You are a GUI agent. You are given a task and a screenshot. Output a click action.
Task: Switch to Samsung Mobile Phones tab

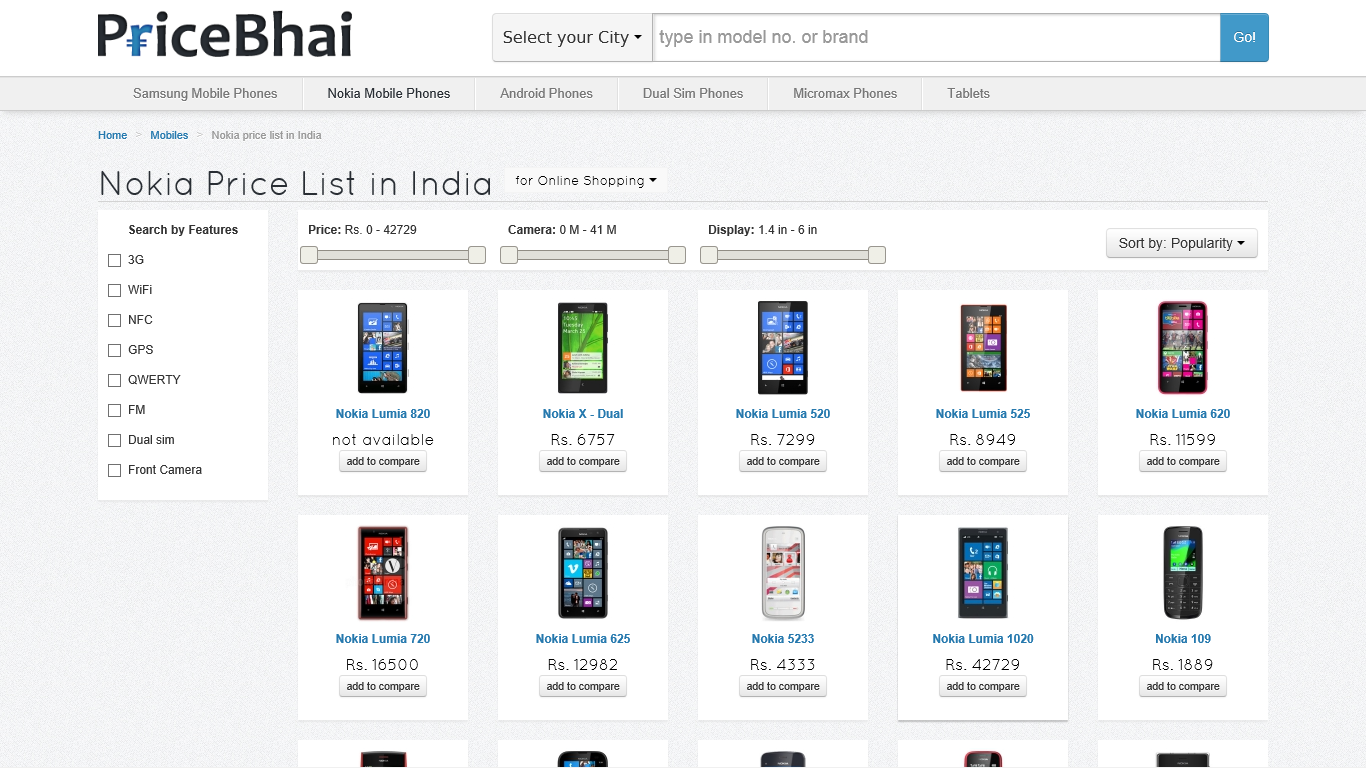point(205,93)
